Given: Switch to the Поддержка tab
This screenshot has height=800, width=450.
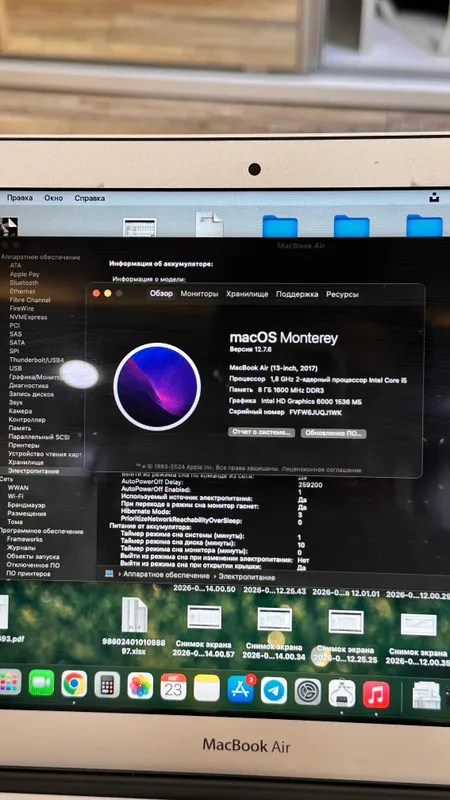Looking at the screenshot, I should 297,294.
